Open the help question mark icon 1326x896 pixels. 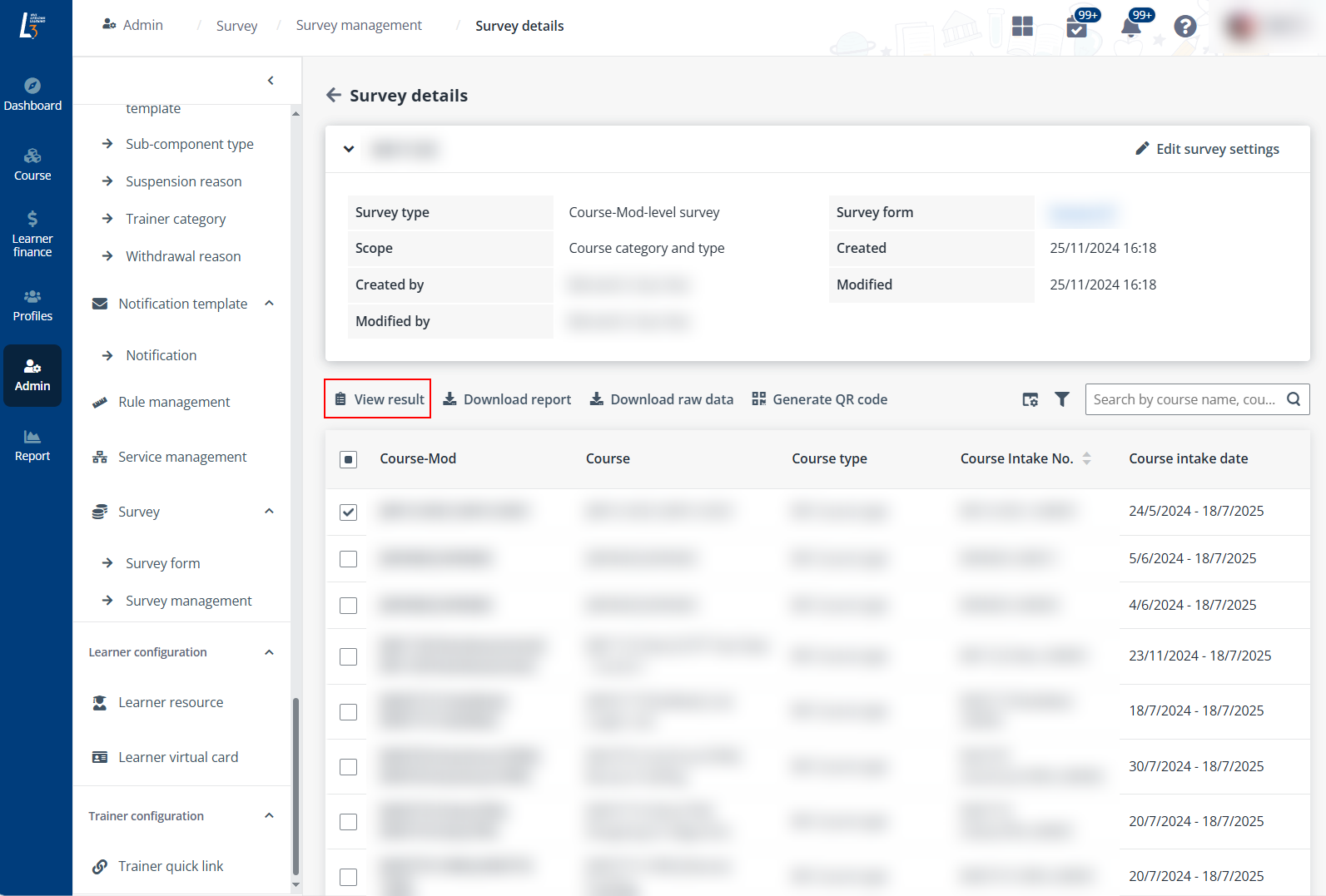point(1184,27)
